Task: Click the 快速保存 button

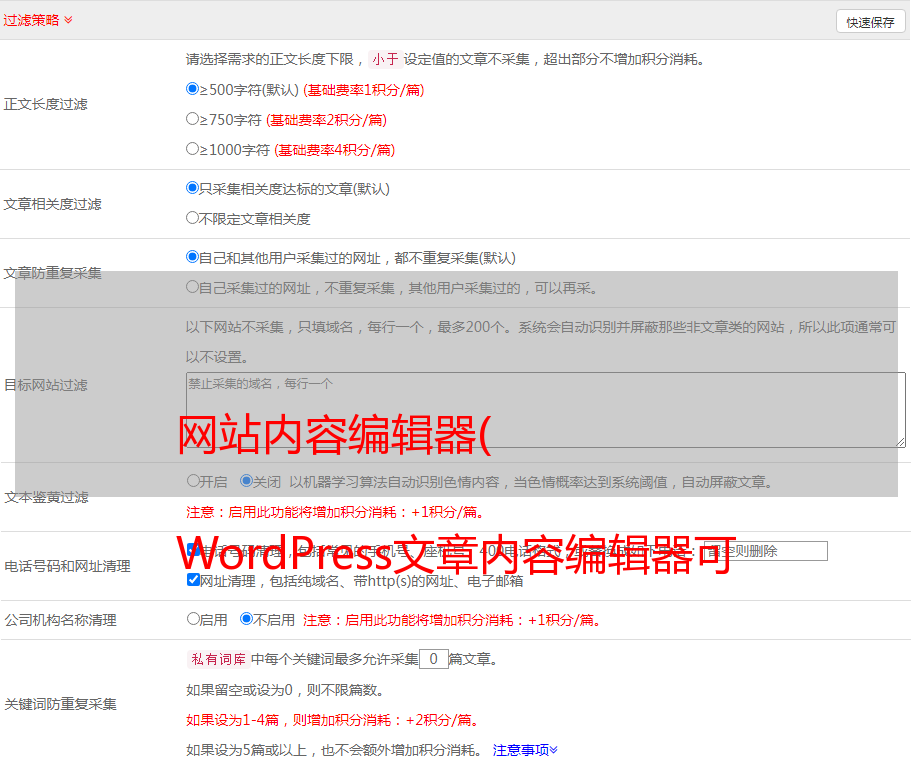Action: tap(870, 22)
